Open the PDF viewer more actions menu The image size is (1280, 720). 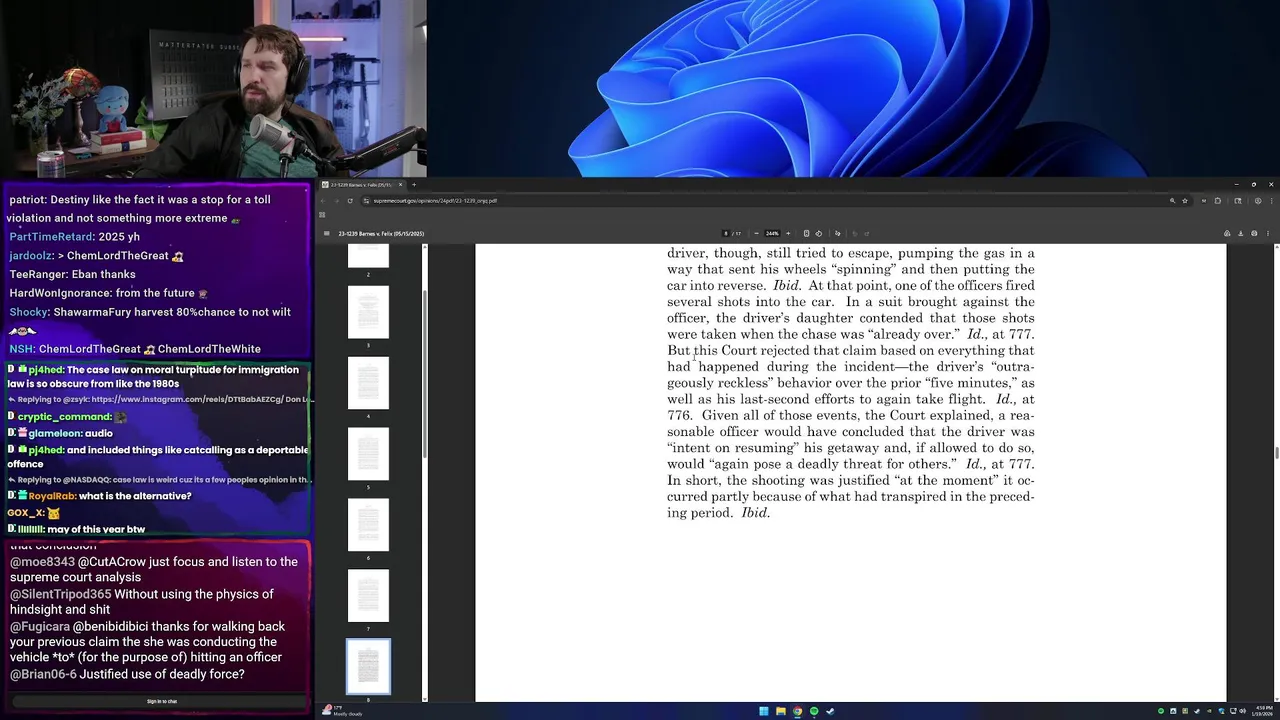[1268, 233]
